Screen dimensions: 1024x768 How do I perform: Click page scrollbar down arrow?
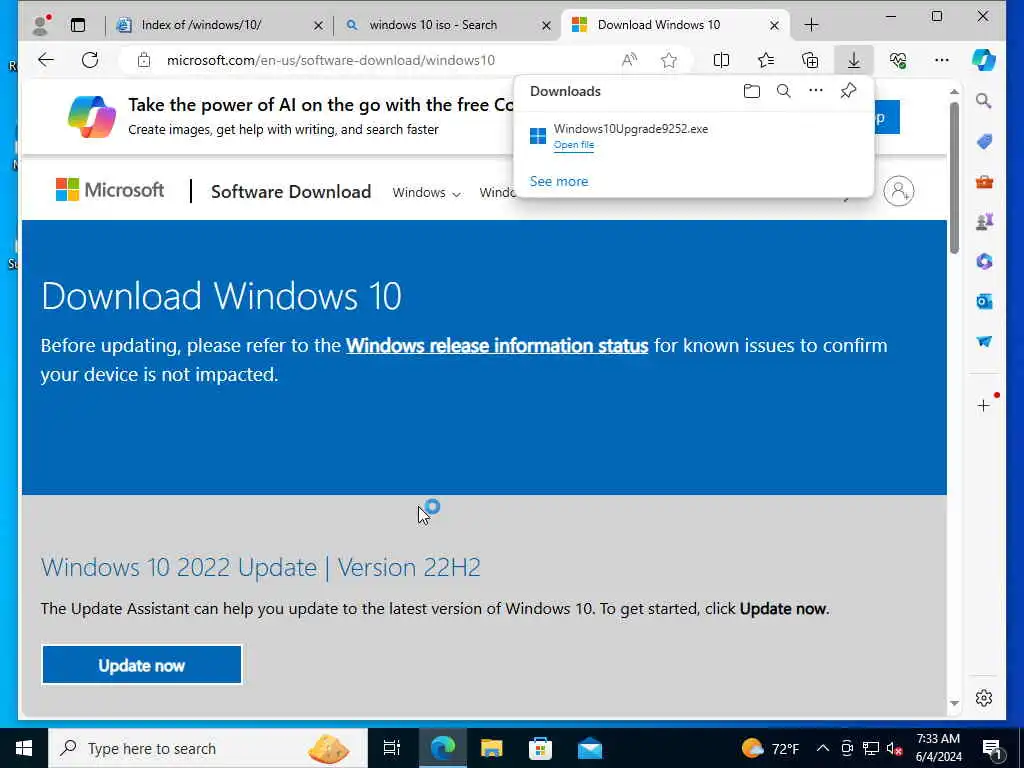954,703
